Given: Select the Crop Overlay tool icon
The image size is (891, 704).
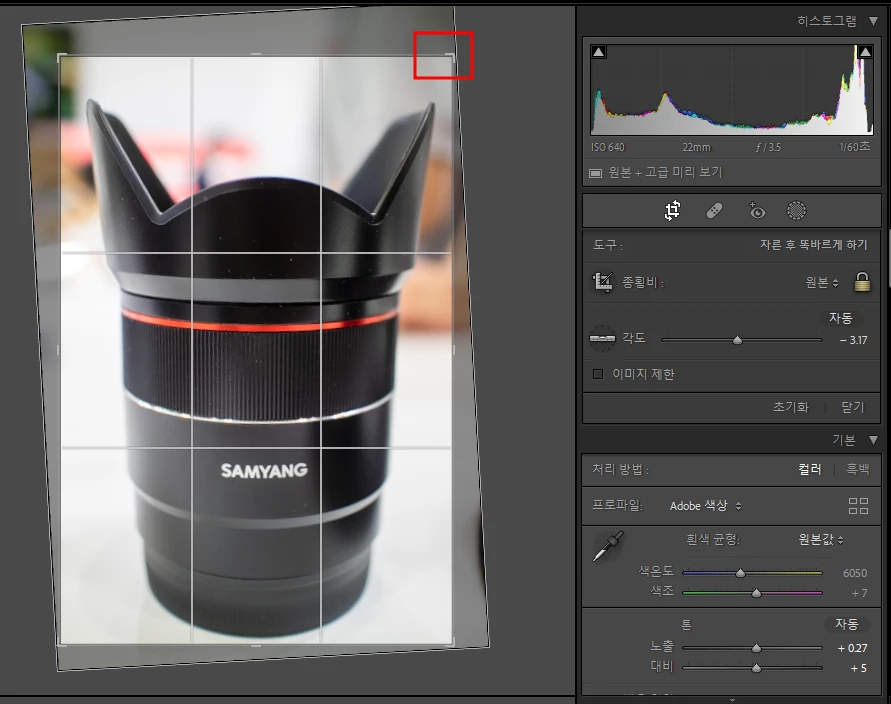Looking at the screenshot, I should (672, 211).
